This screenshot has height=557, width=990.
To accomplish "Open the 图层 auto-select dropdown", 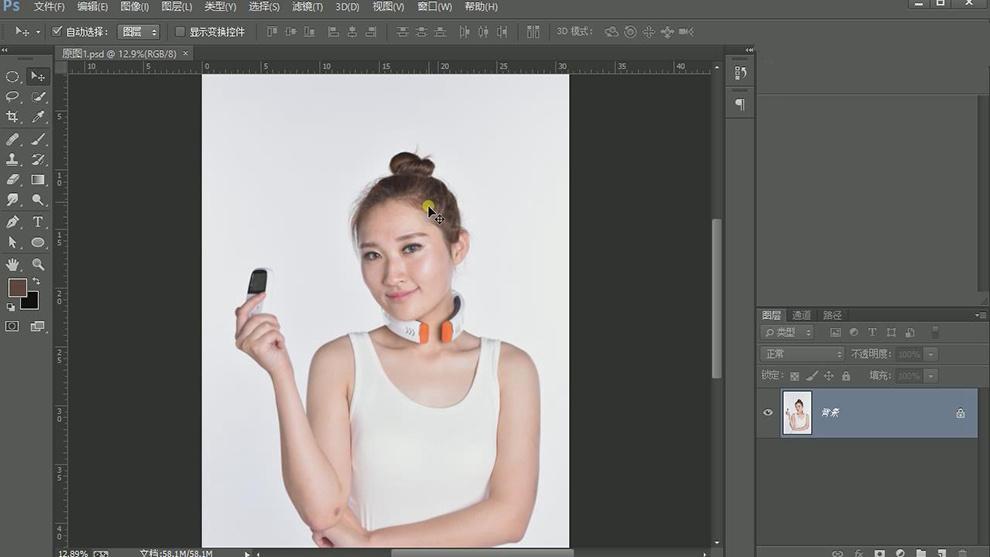I will pos(138,32).
